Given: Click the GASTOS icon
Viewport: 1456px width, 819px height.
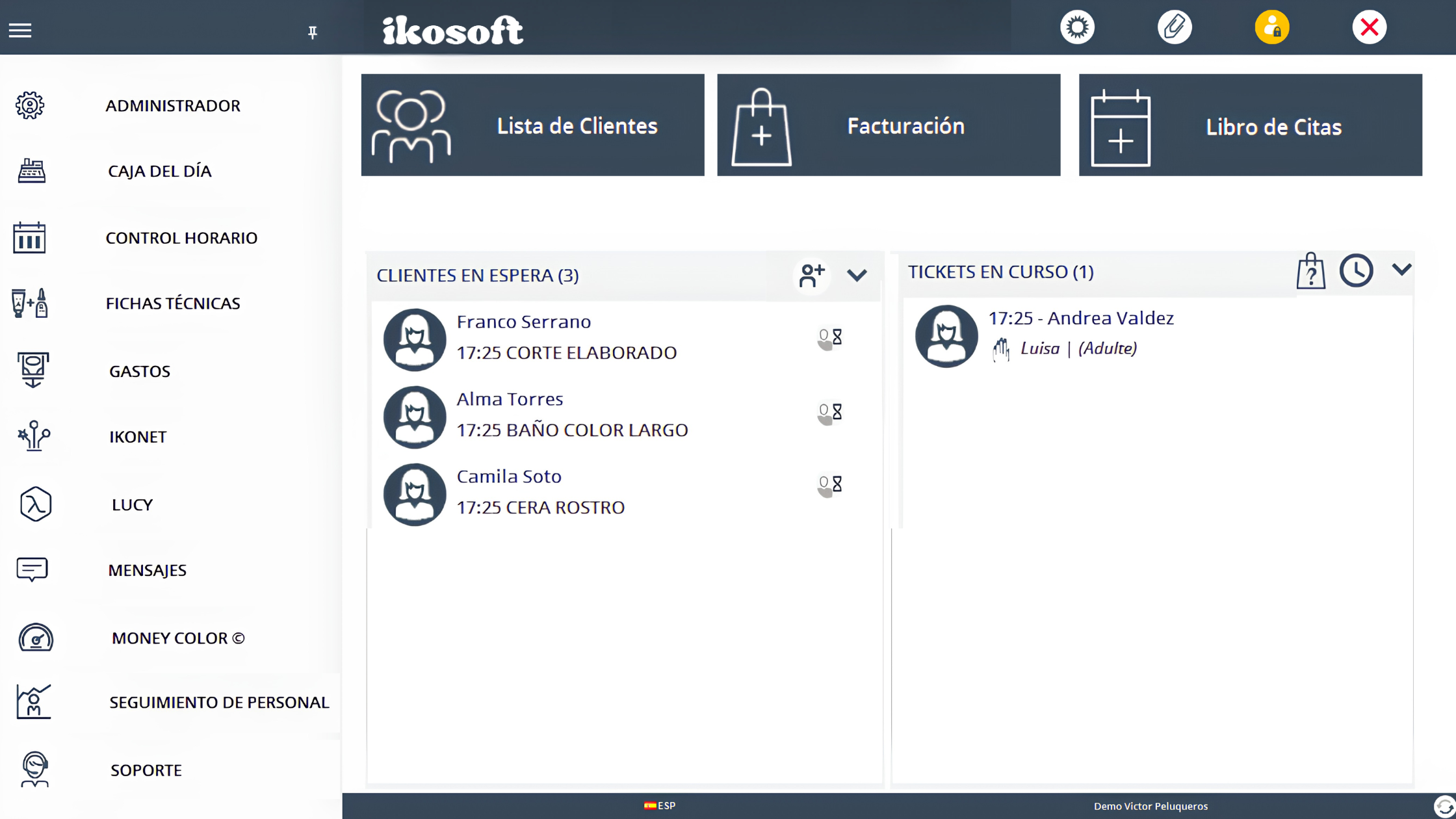Looking at the screenshot, I should tap(32, 370).
